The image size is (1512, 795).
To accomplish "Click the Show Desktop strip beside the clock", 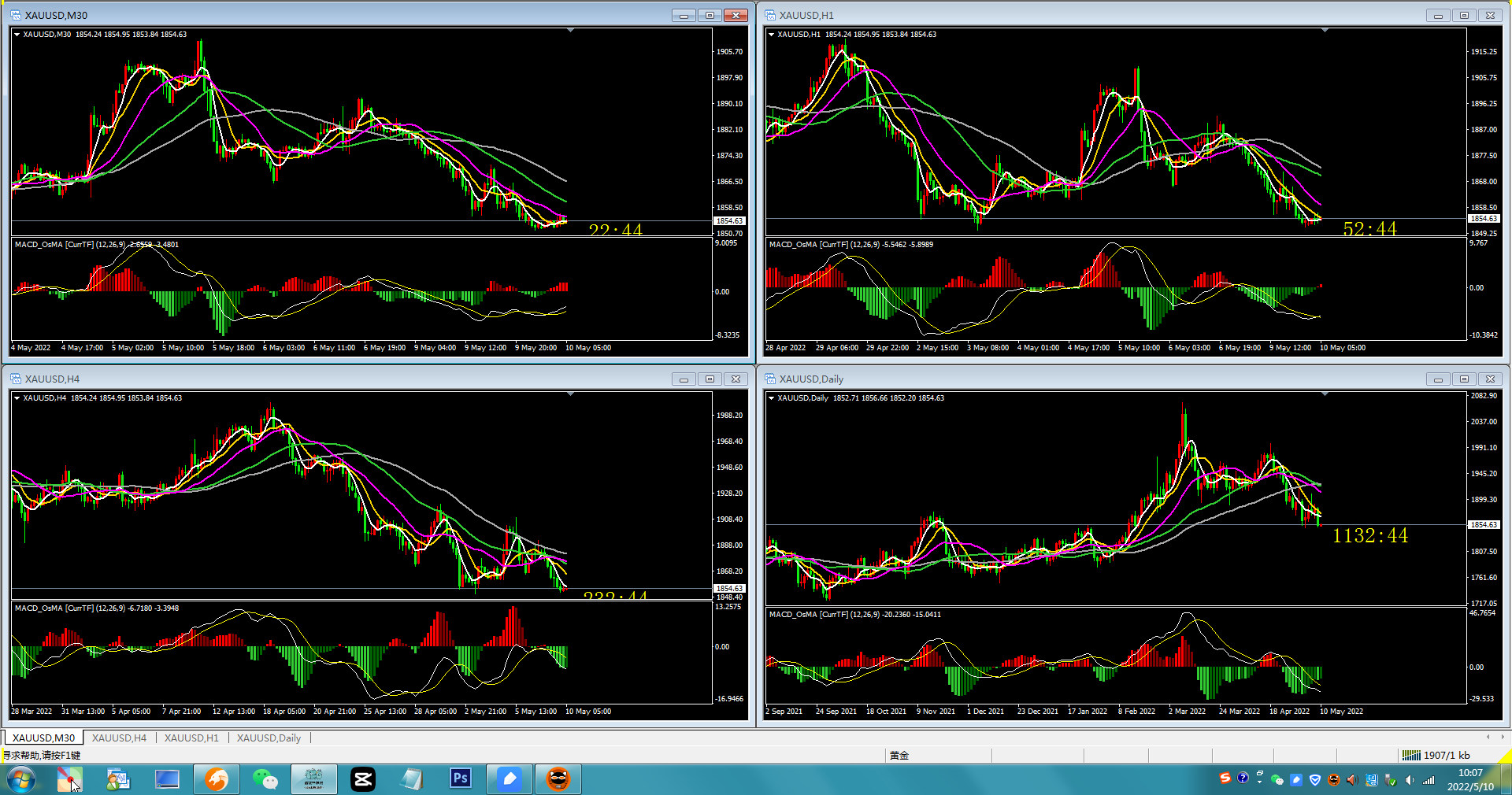I will (x=1506, y=779).
